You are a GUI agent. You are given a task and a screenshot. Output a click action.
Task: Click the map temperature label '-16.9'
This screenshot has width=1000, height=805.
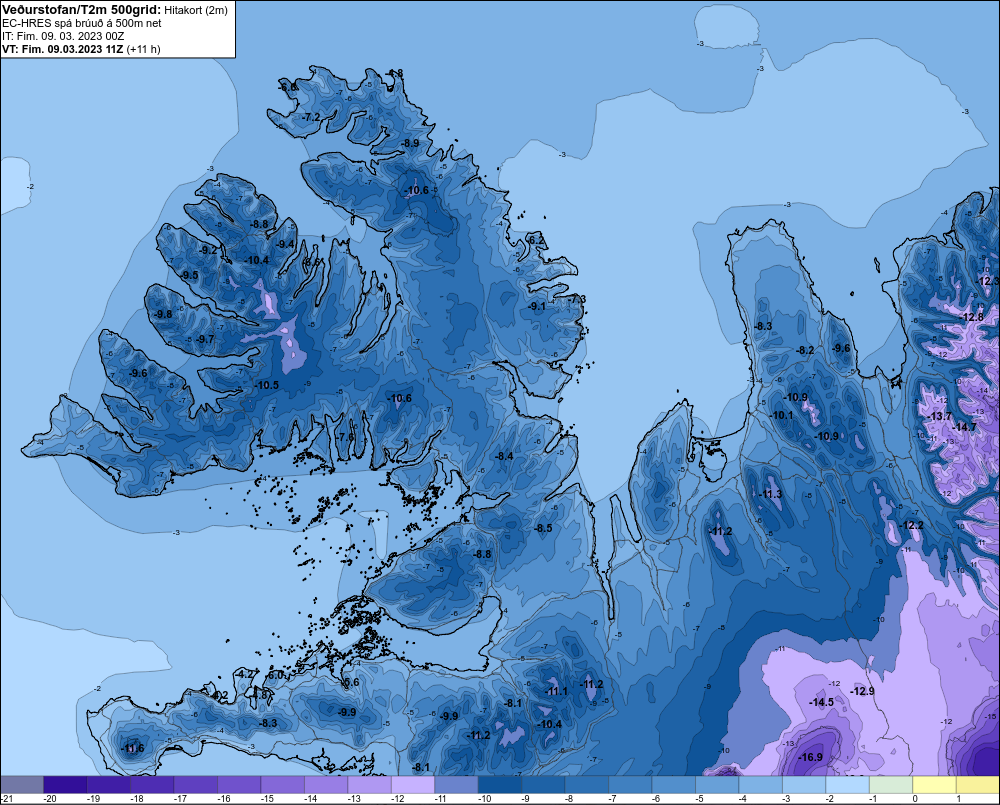(811, 757)
